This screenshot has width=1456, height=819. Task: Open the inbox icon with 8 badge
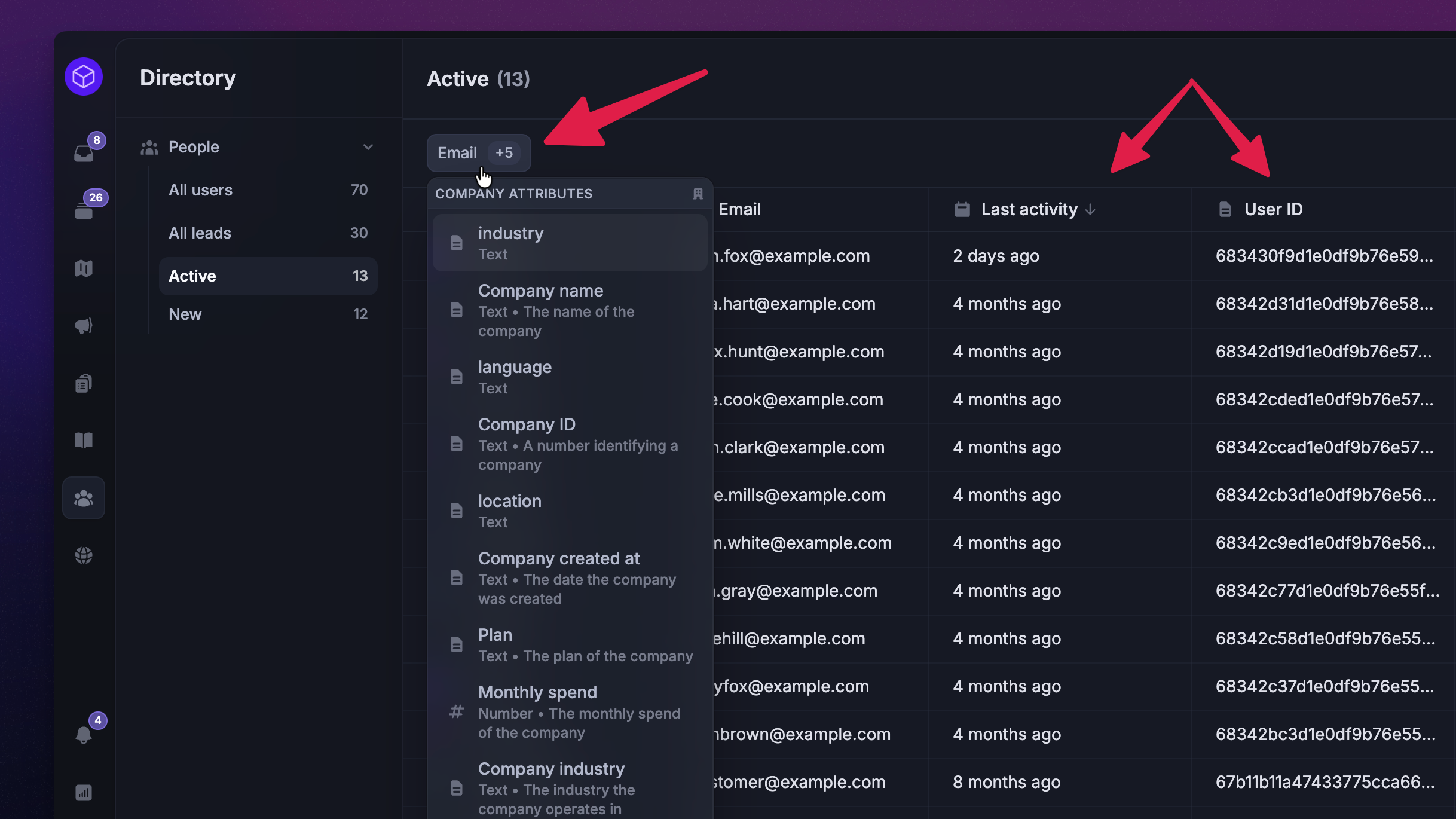(x=84, y=153)
